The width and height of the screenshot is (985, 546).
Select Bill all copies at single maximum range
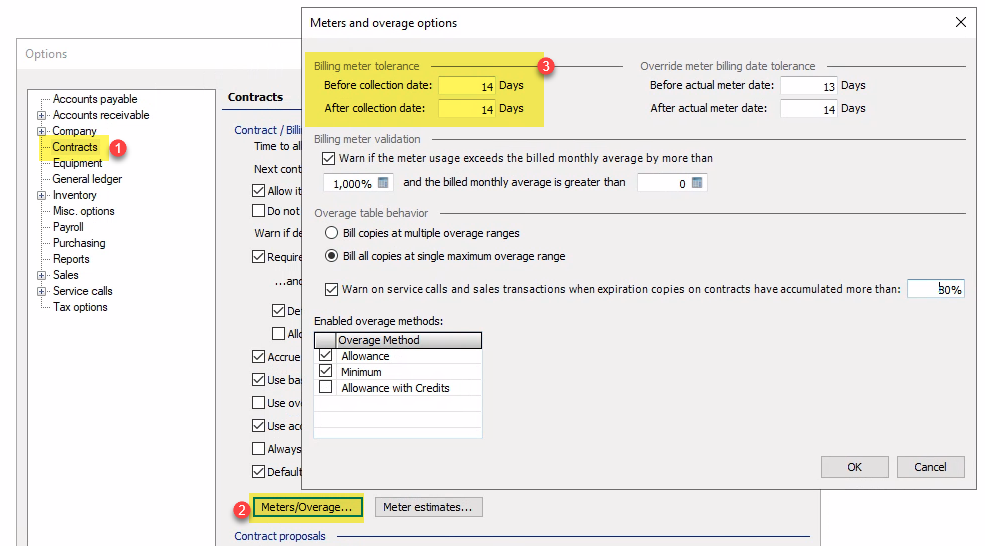pyautogui.click(x=329, y=256)
